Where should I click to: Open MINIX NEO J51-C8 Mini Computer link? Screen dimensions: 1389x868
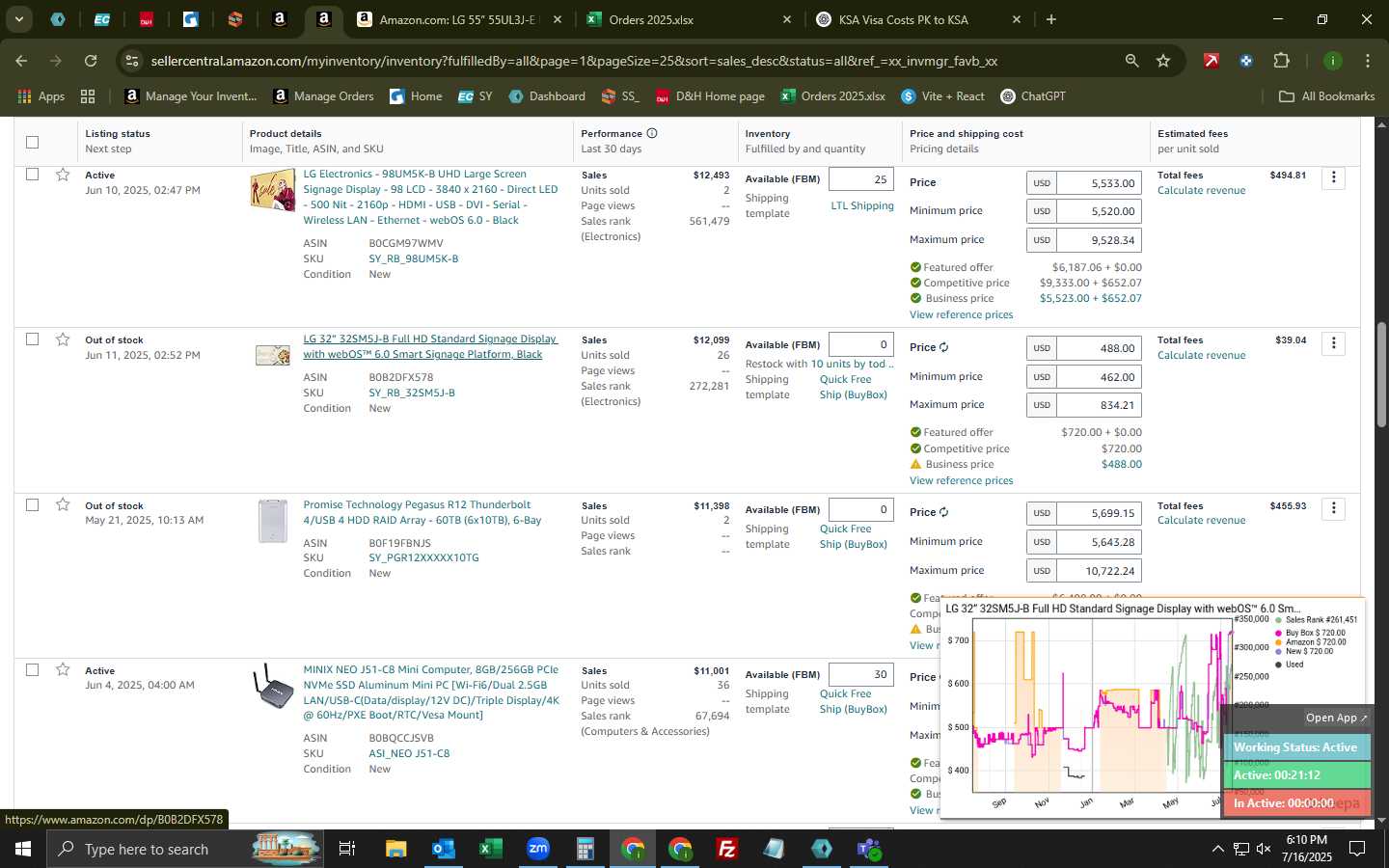(431, 692)
